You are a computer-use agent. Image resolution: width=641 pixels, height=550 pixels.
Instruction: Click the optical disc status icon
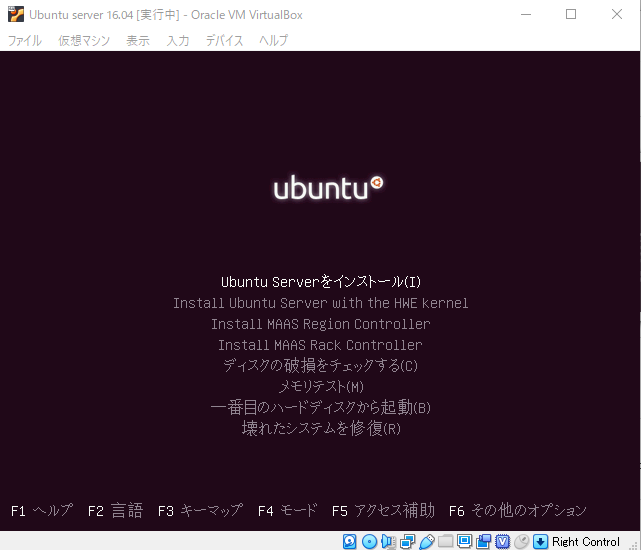370,541
